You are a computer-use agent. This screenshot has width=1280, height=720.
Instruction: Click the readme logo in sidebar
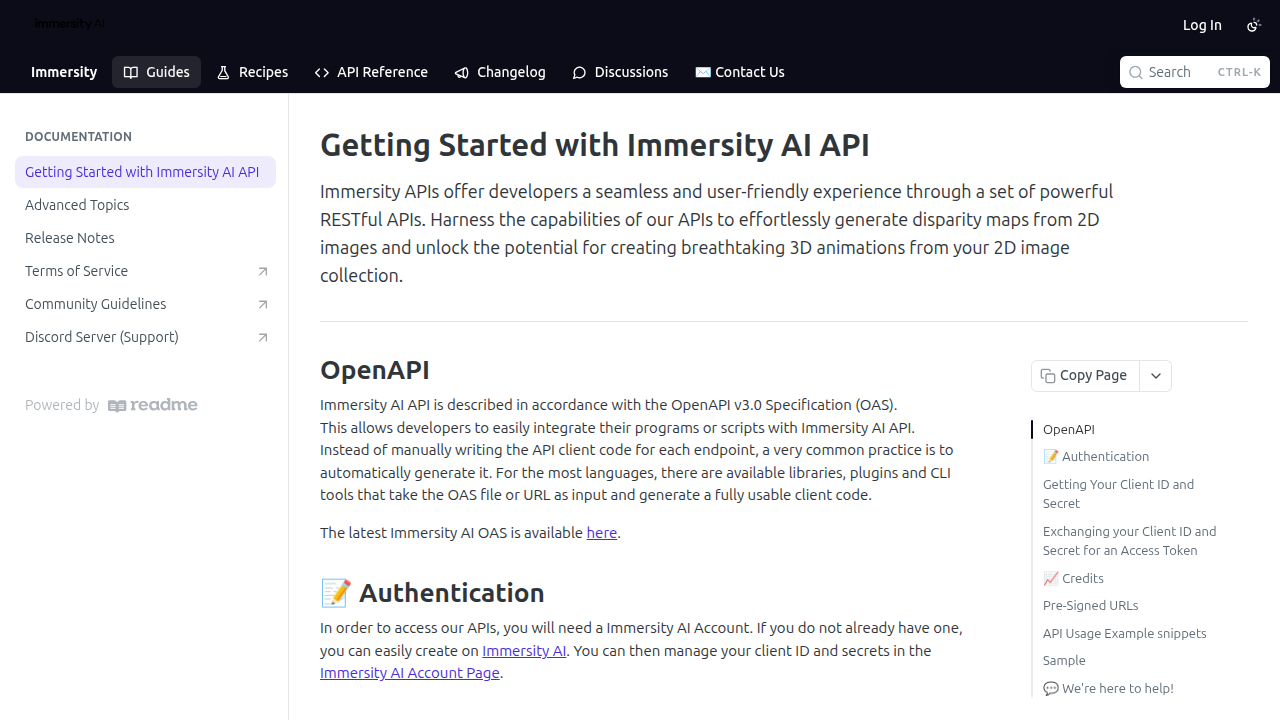(153, 405)
